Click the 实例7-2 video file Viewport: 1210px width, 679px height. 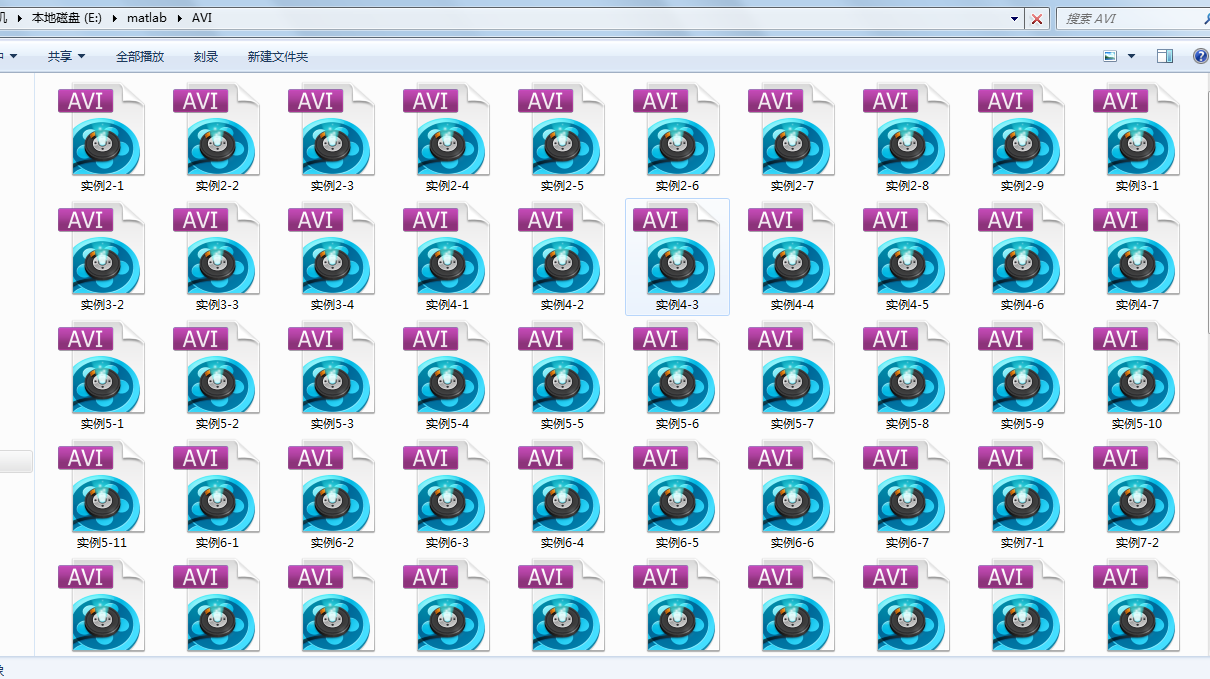[x=1137, y=495]
